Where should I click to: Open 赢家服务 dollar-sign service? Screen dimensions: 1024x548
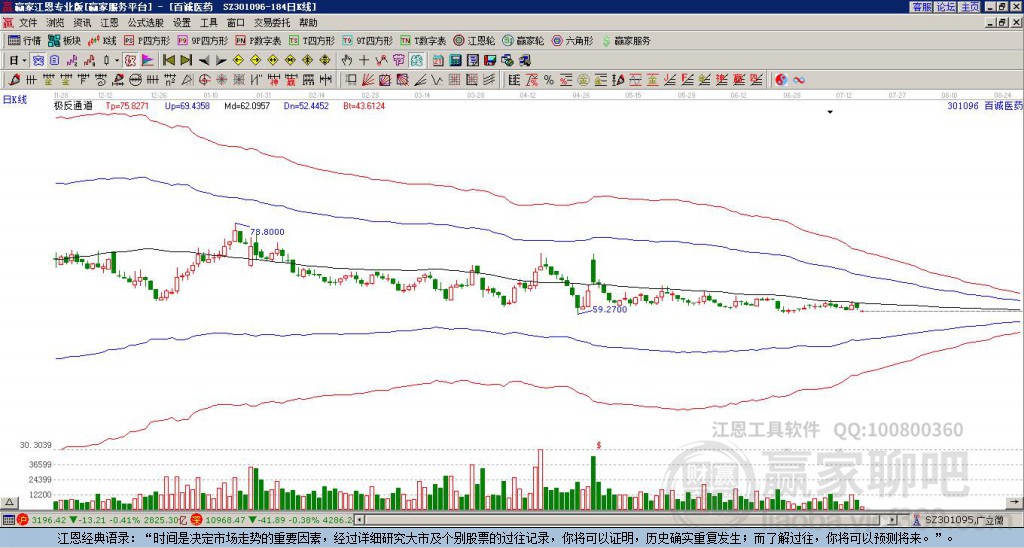pos(626,40)
